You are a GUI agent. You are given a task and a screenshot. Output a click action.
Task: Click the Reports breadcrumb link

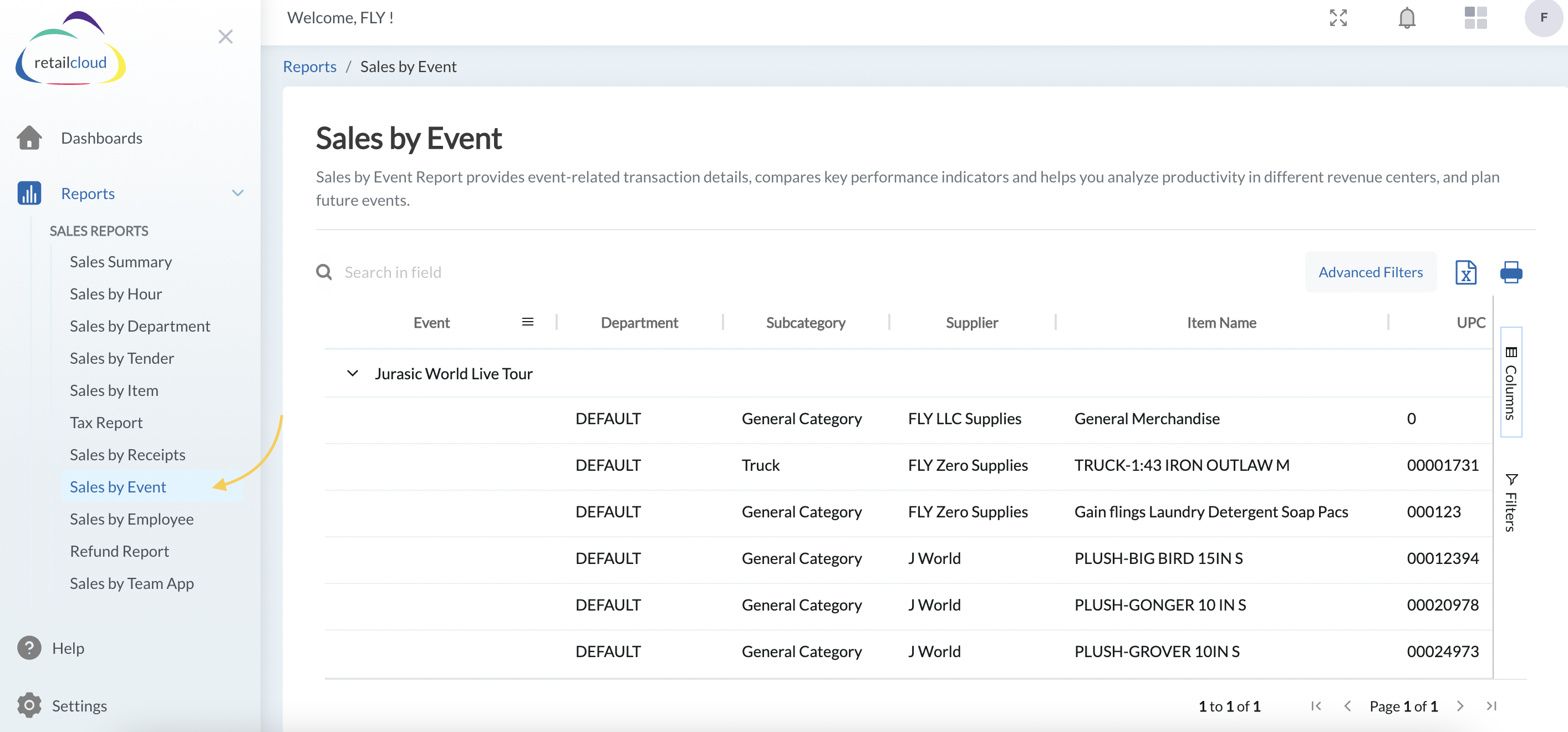[x=309, y=67]
